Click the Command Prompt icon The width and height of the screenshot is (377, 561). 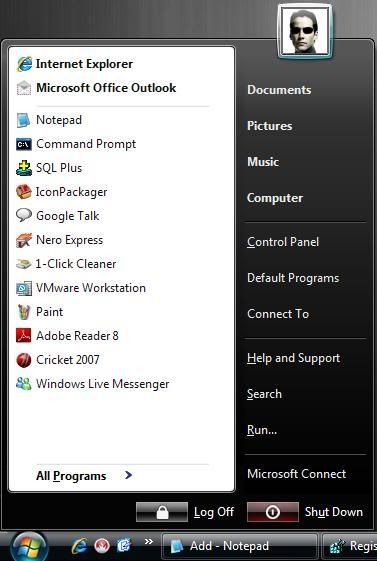(x=24, y=144)
